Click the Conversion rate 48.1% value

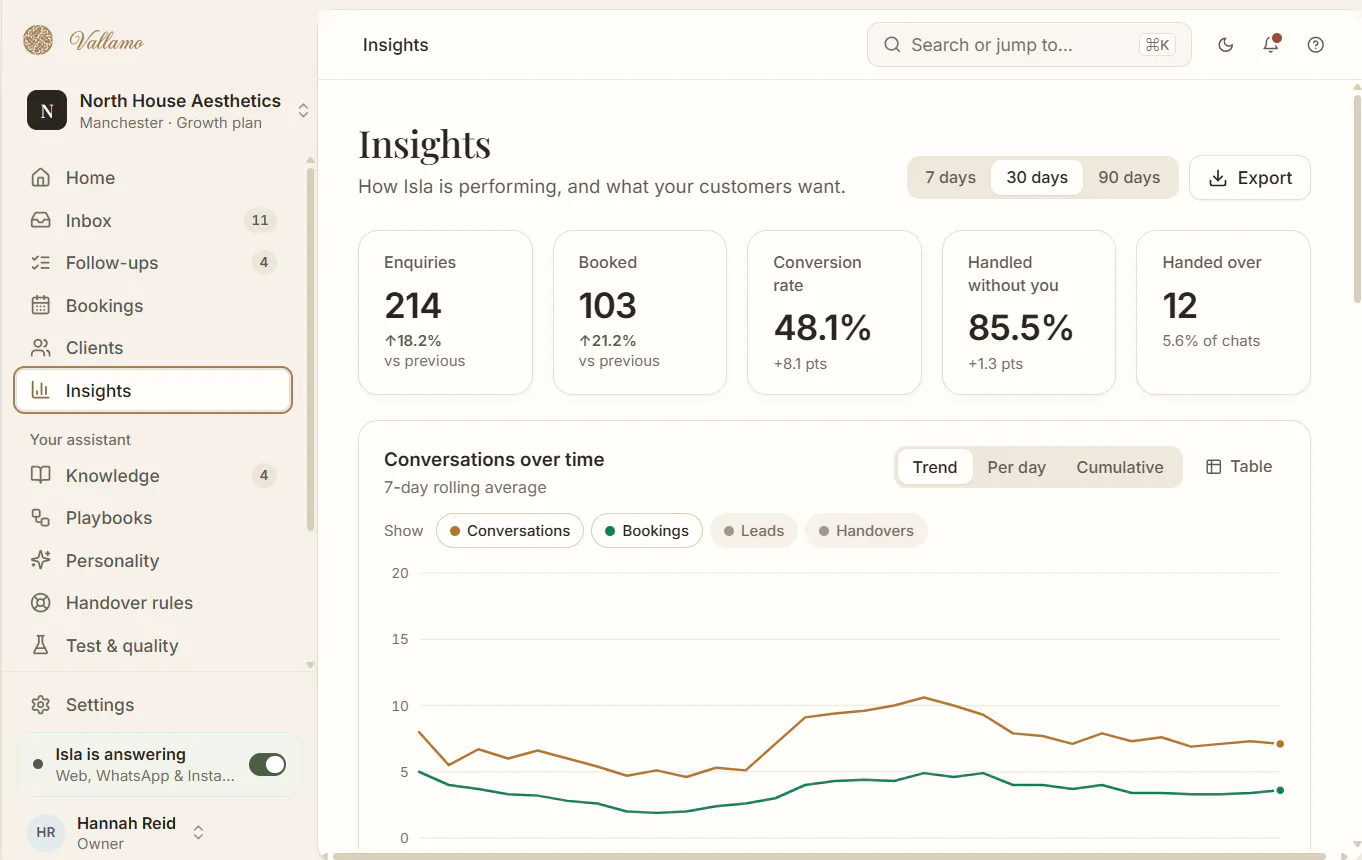coord(822,328)
